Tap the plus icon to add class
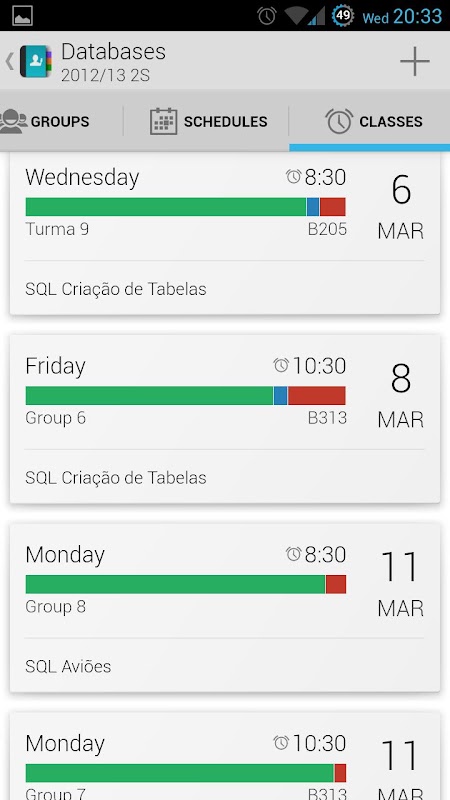This screenshot has height=800, width=450. (x=414, y=61)
